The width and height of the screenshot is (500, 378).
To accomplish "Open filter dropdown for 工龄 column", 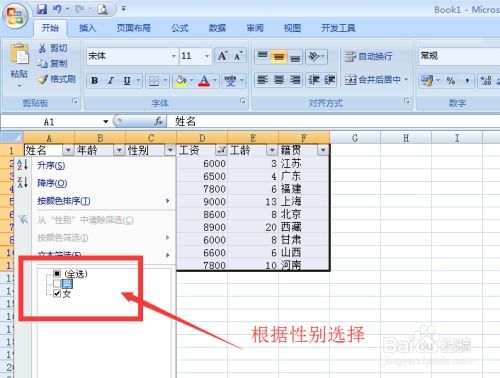I will (272, 151).
